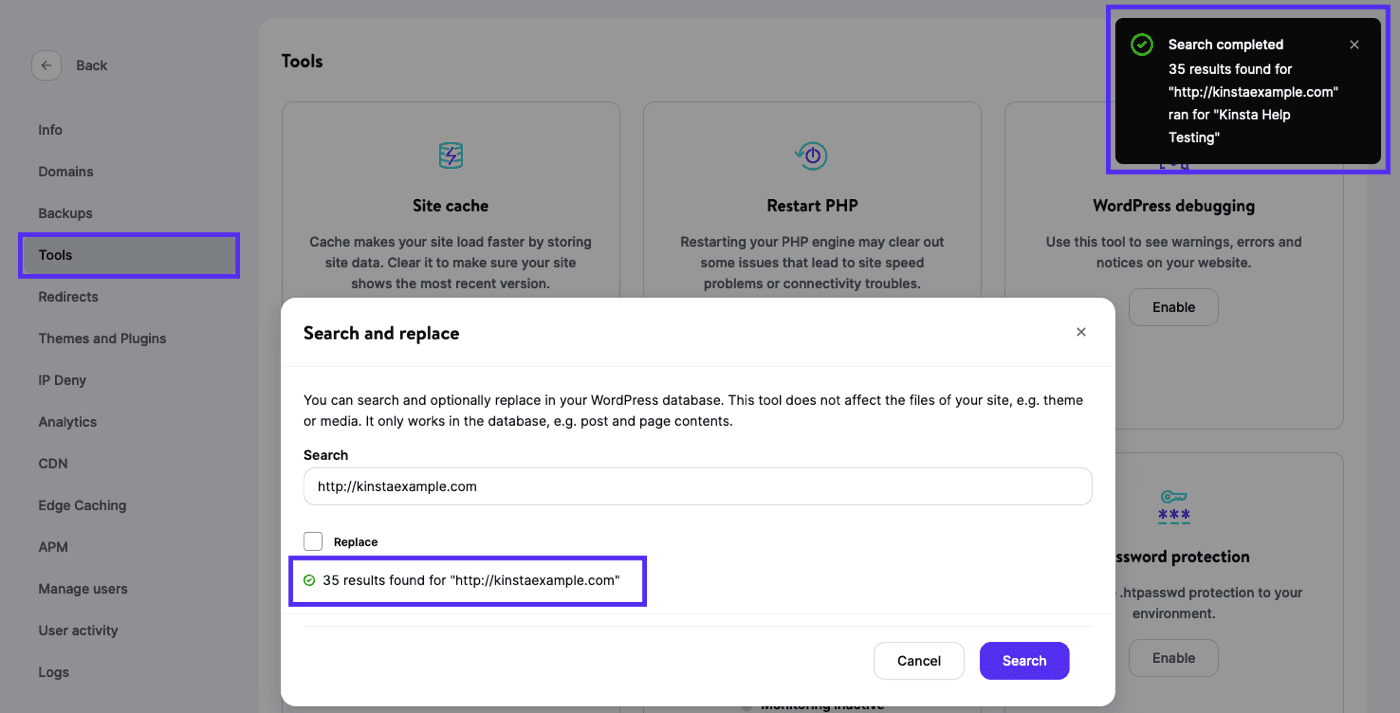Go to the Domains section
This screenshot has width=1400, height=713.
[66, 172]
